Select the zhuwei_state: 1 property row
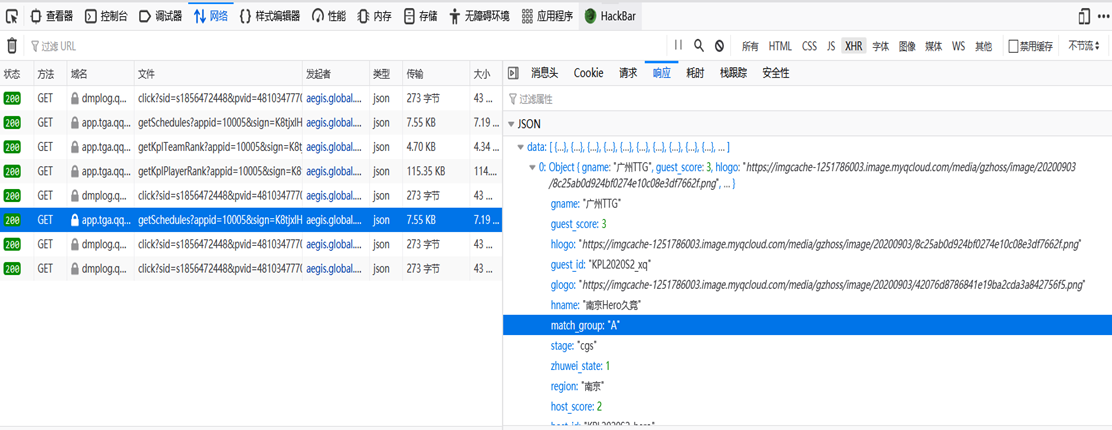 click(x=807, y=365)
